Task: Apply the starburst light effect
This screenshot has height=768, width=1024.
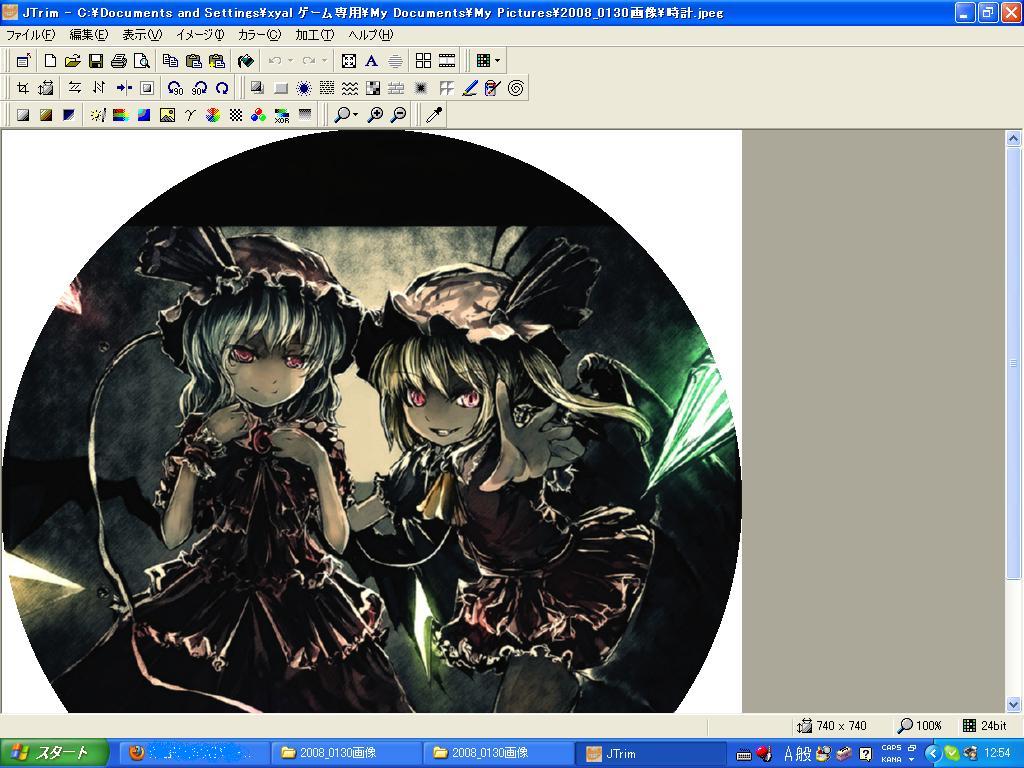Action: [x=304, y=88]
